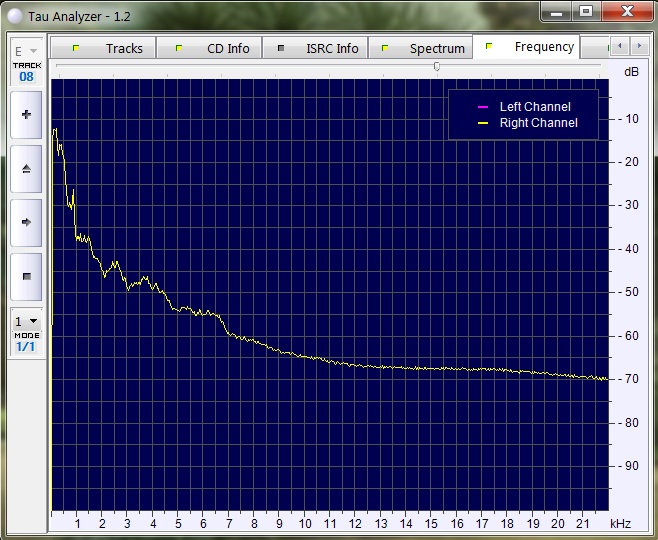The image size is (658, 540).
Task: Expand the mode number dropdown
Action: pos(26,321)
